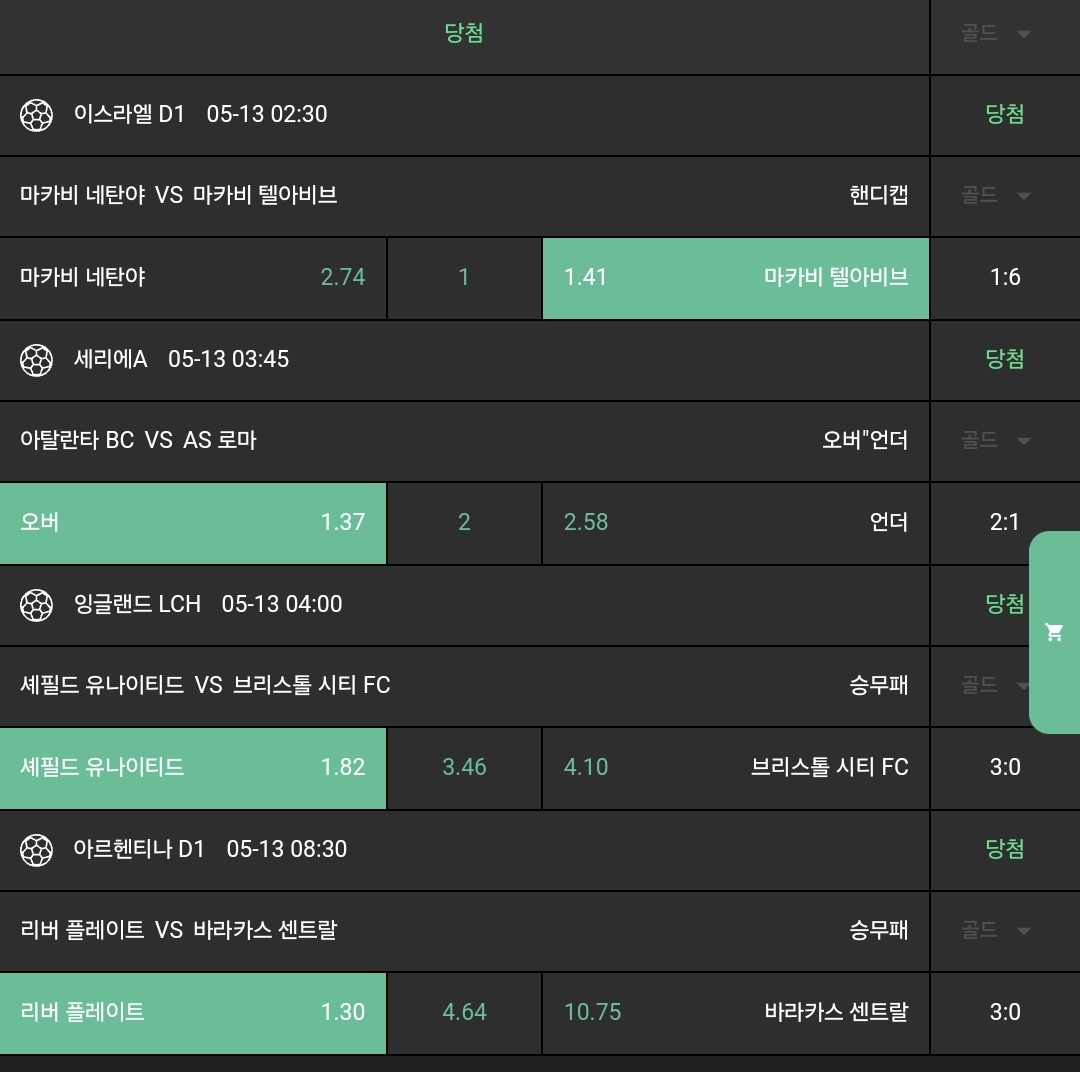Select the 바라카스 센트랄 10.75 odds cell
The width and height of the screenshot is (1080, 1072).
tap(735, 1012)
